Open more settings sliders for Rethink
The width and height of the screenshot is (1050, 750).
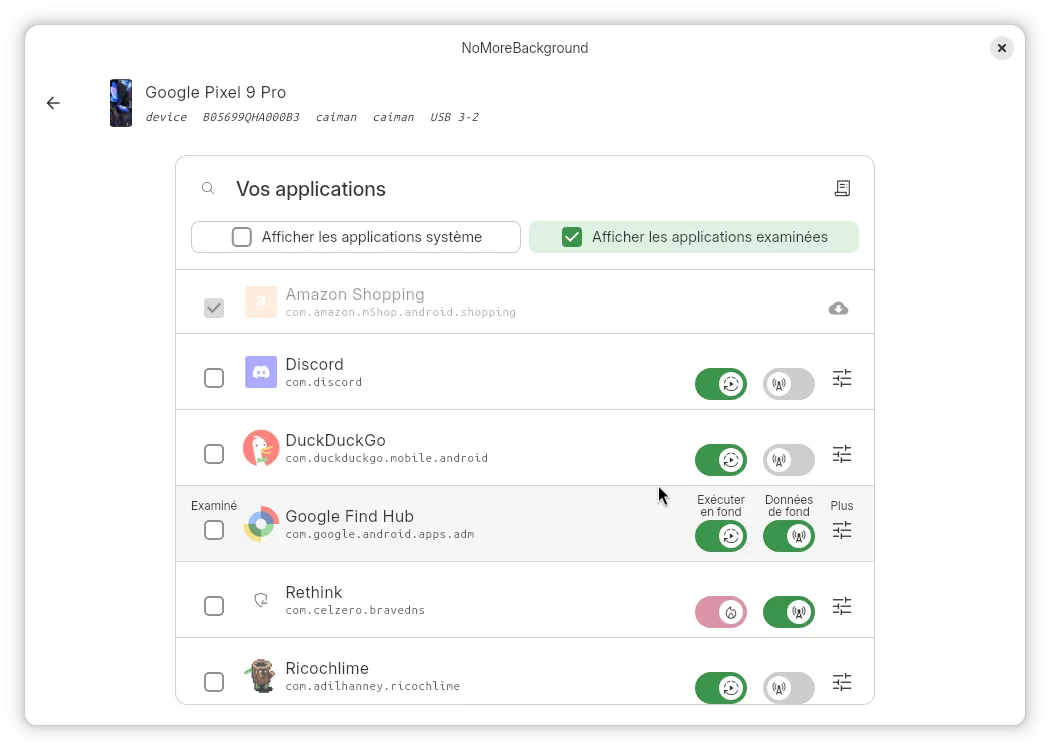pyautogui.click(x=842, y=607)
